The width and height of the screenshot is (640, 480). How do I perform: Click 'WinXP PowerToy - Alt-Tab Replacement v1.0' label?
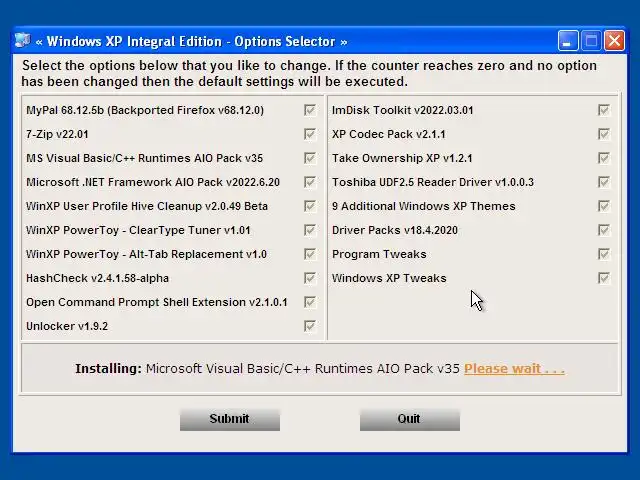(147, 254)
